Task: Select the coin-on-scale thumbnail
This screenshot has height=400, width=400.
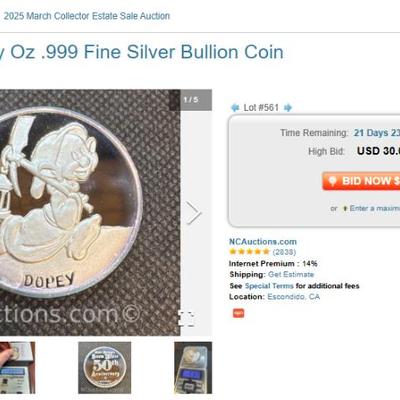Action: point(193,368)
